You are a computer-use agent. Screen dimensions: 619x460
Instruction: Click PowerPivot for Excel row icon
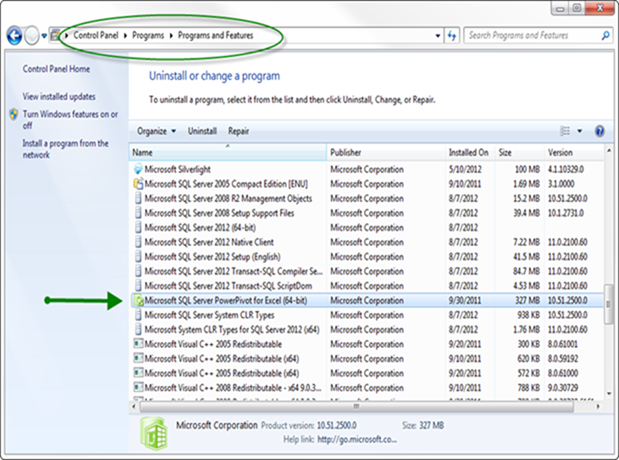pos(139,300)
